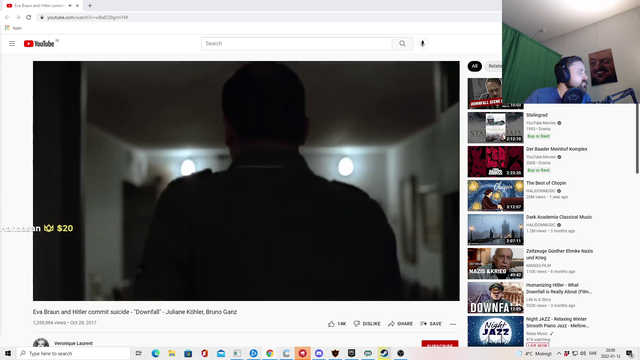Reload the page with browser refresh
The image size is (640, 360).
(x=29, y=18)
